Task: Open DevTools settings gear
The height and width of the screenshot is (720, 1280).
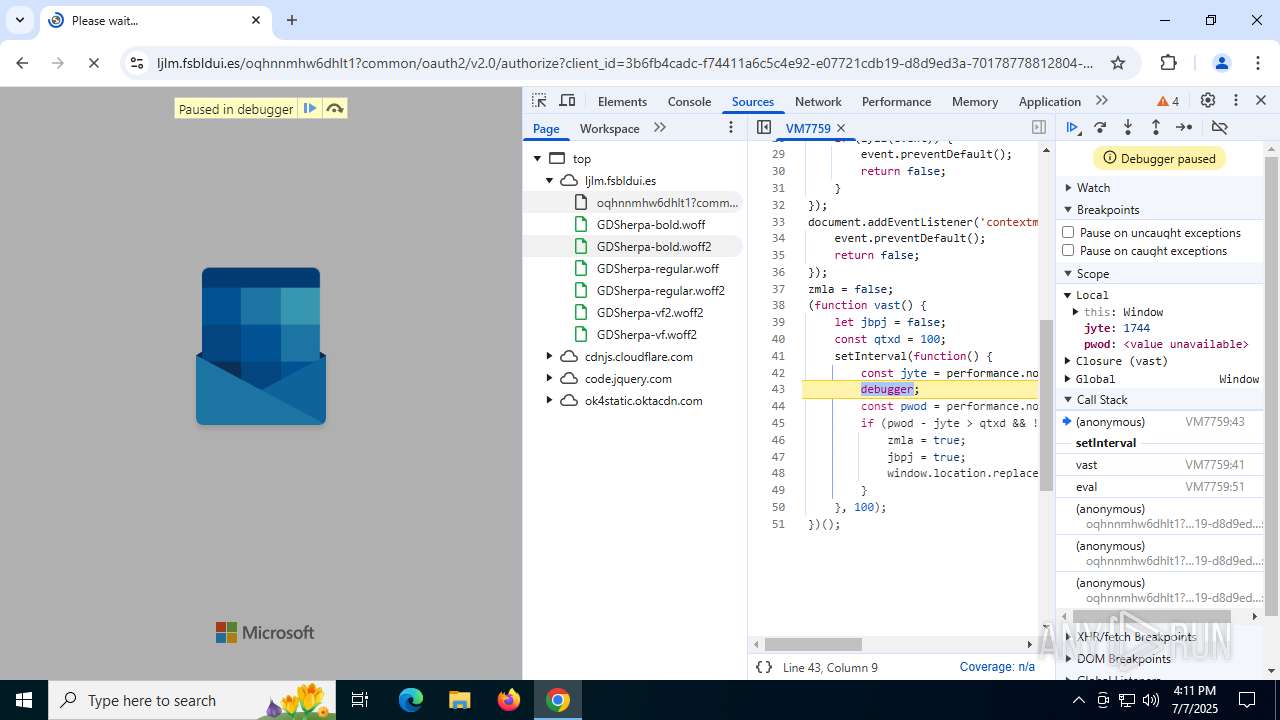Action: pos(1208,101)
